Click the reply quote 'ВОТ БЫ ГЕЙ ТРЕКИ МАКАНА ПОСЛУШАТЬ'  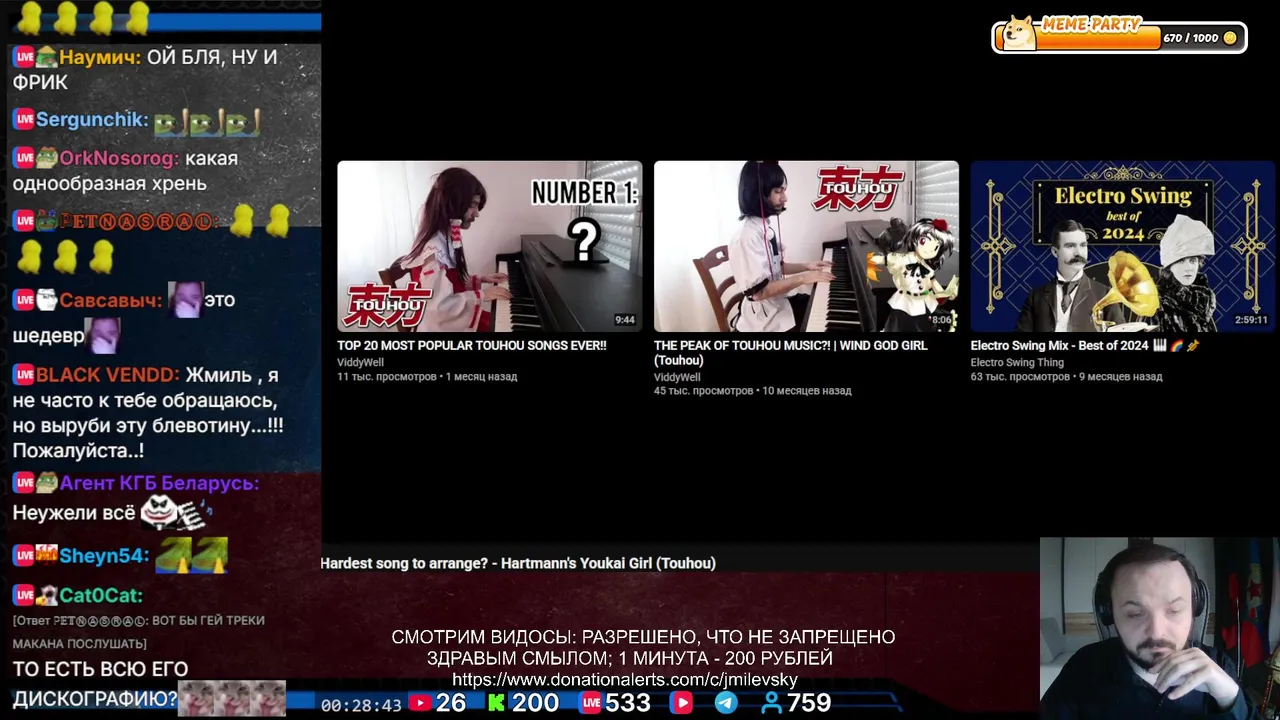(x=139, y=632)
